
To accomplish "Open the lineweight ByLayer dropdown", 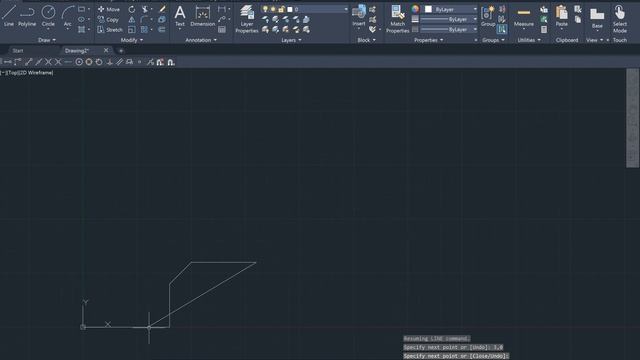I will [x=475, y=19].
